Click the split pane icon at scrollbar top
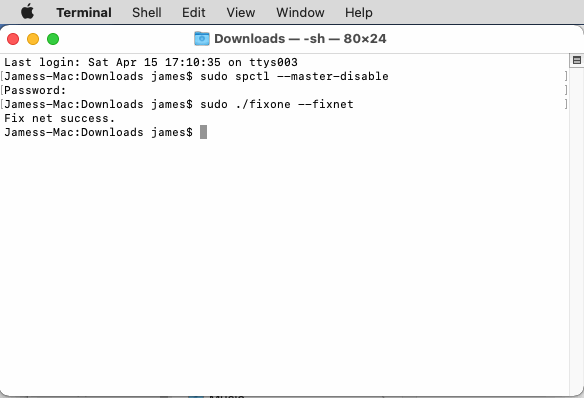The image size is (584, 398). [577, 60]
